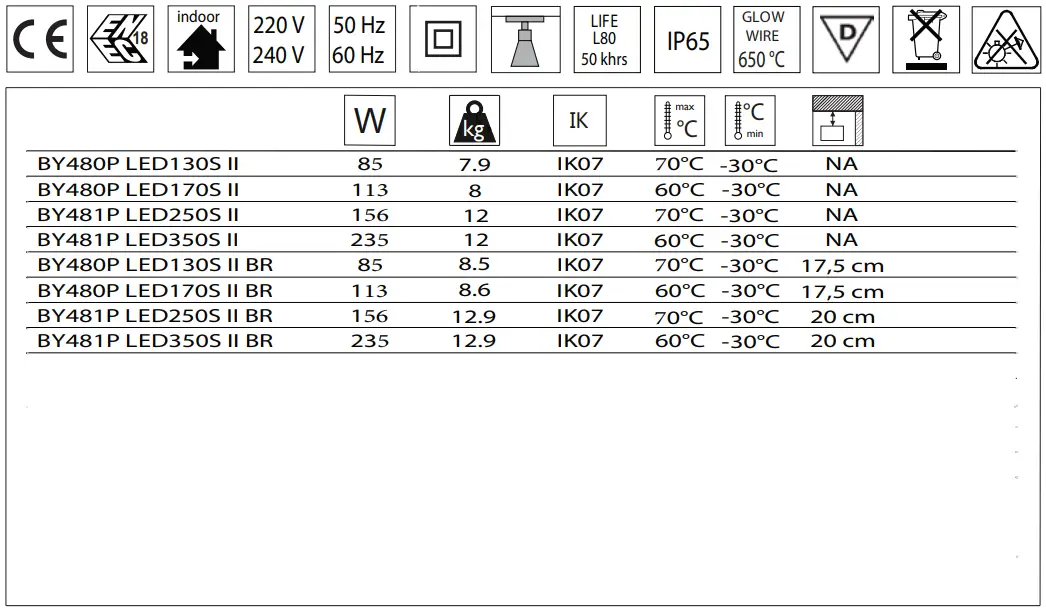Image resolution: width=1046 pixels, height=612 pixels.
Task: Select the crossed-out wheelie bin icon
Action: point(925,39)
